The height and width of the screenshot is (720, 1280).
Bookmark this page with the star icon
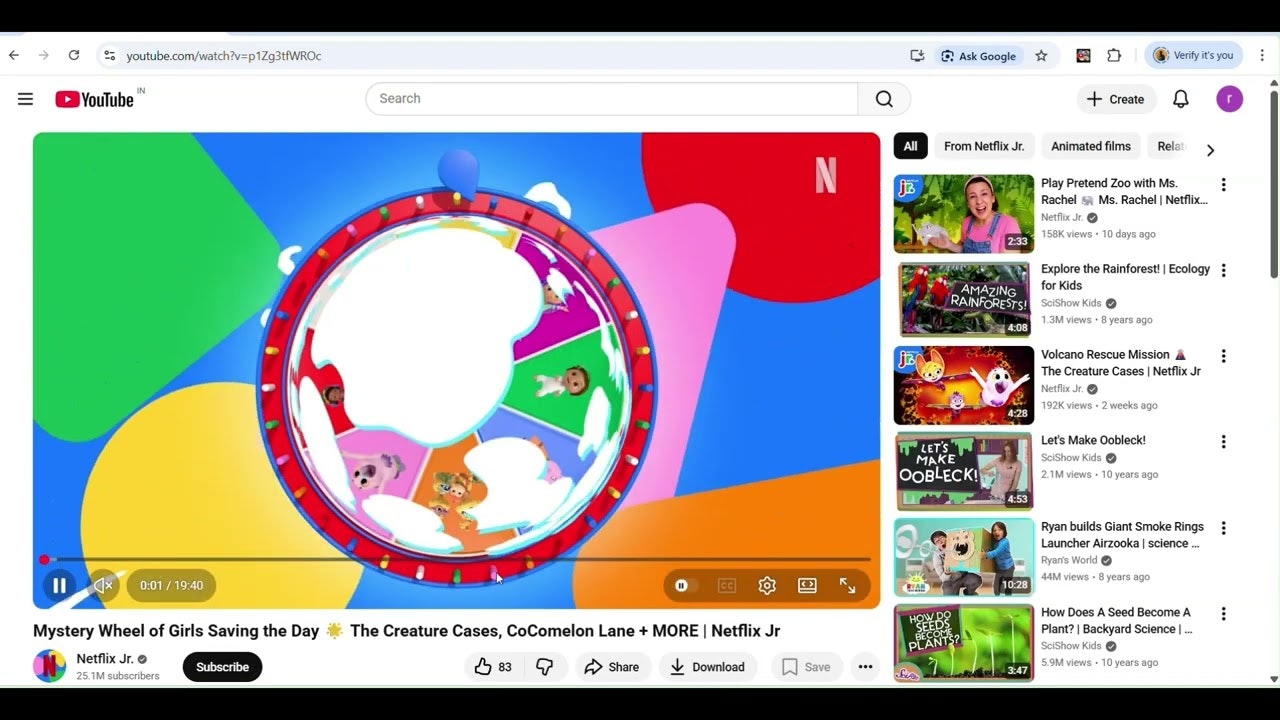pyautogui.click(x=1041, y=56)
